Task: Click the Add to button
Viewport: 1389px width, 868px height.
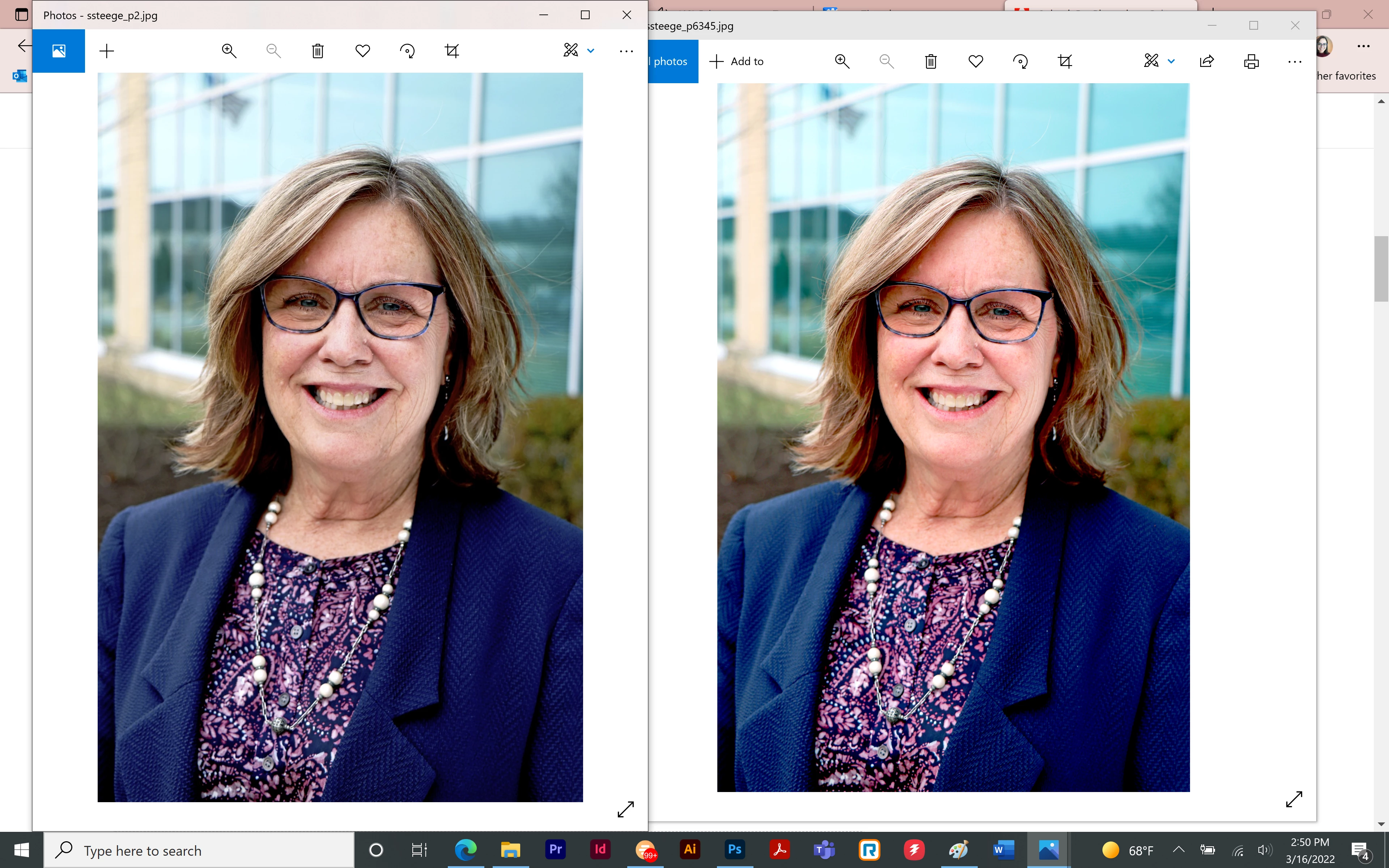Action: (737, 61)
